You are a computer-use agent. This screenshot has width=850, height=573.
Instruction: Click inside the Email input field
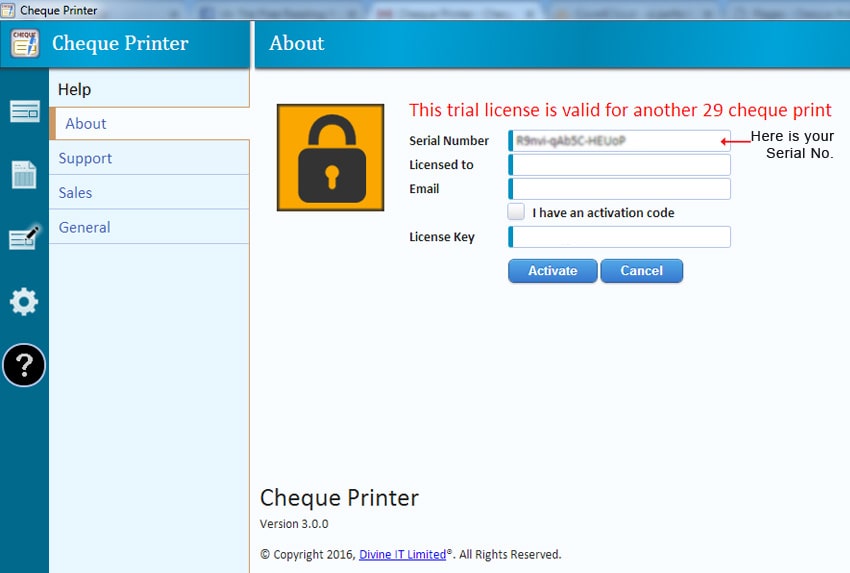(620, 189)
